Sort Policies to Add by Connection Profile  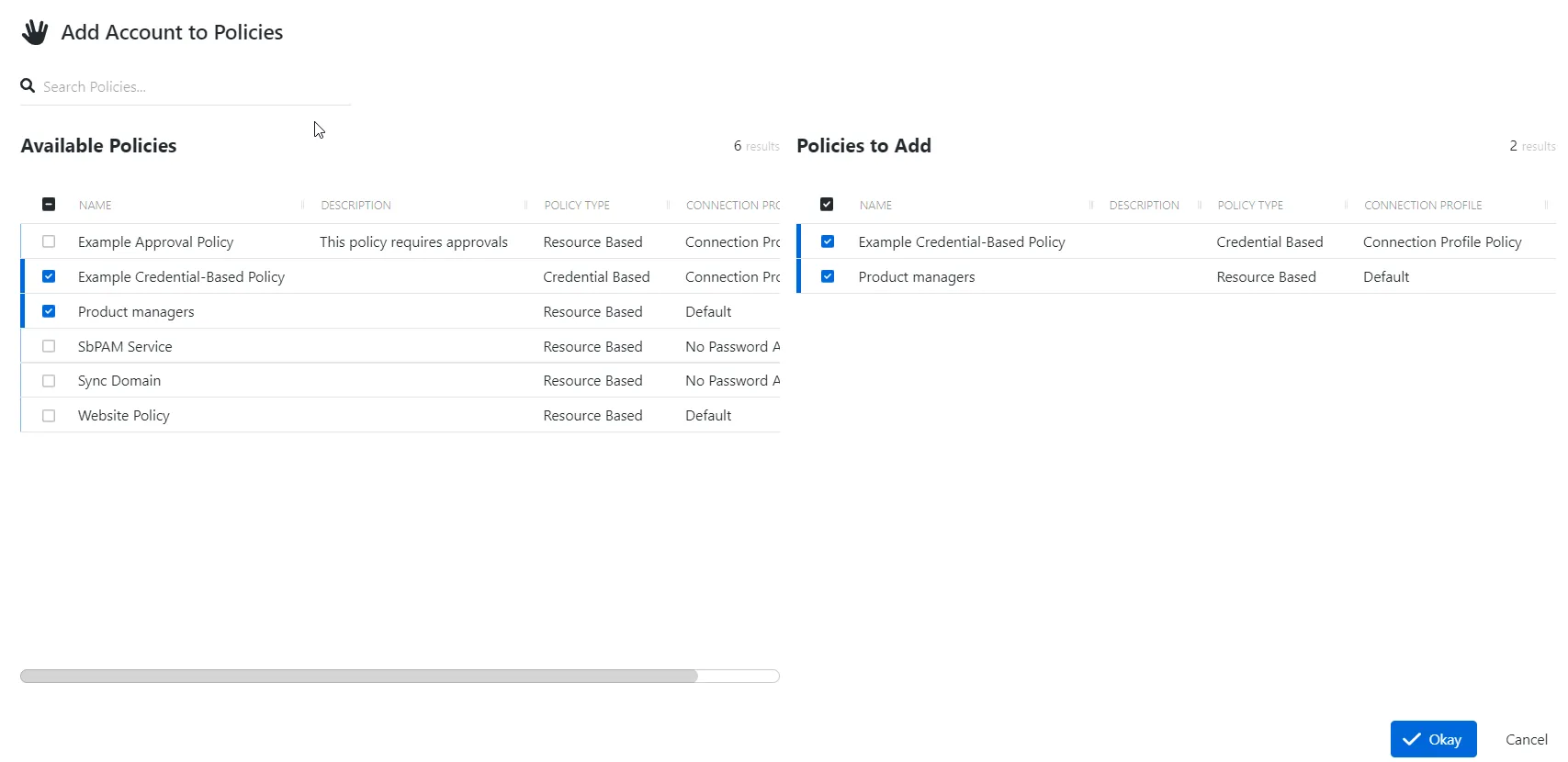pyautogui.click(x=1423, y=205)
